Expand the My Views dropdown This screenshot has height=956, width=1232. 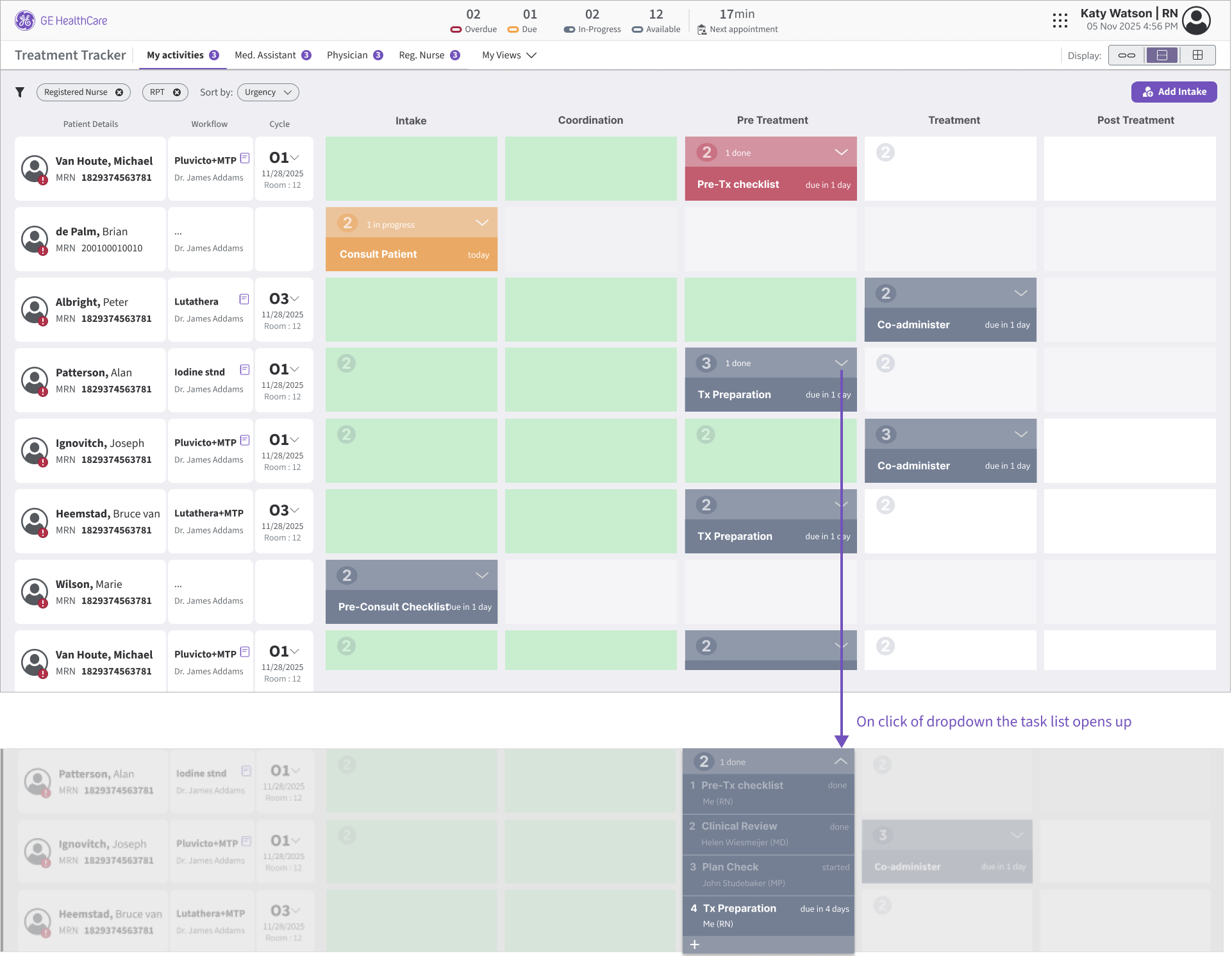(x=509, y=55)
